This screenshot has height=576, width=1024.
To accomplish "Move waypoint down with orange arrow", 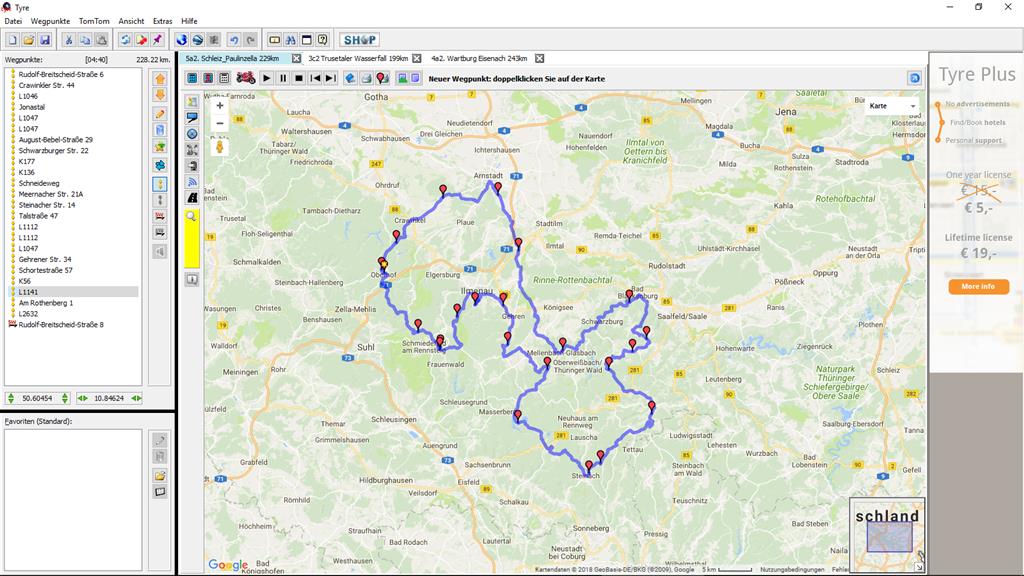I will tap(160, 95).
